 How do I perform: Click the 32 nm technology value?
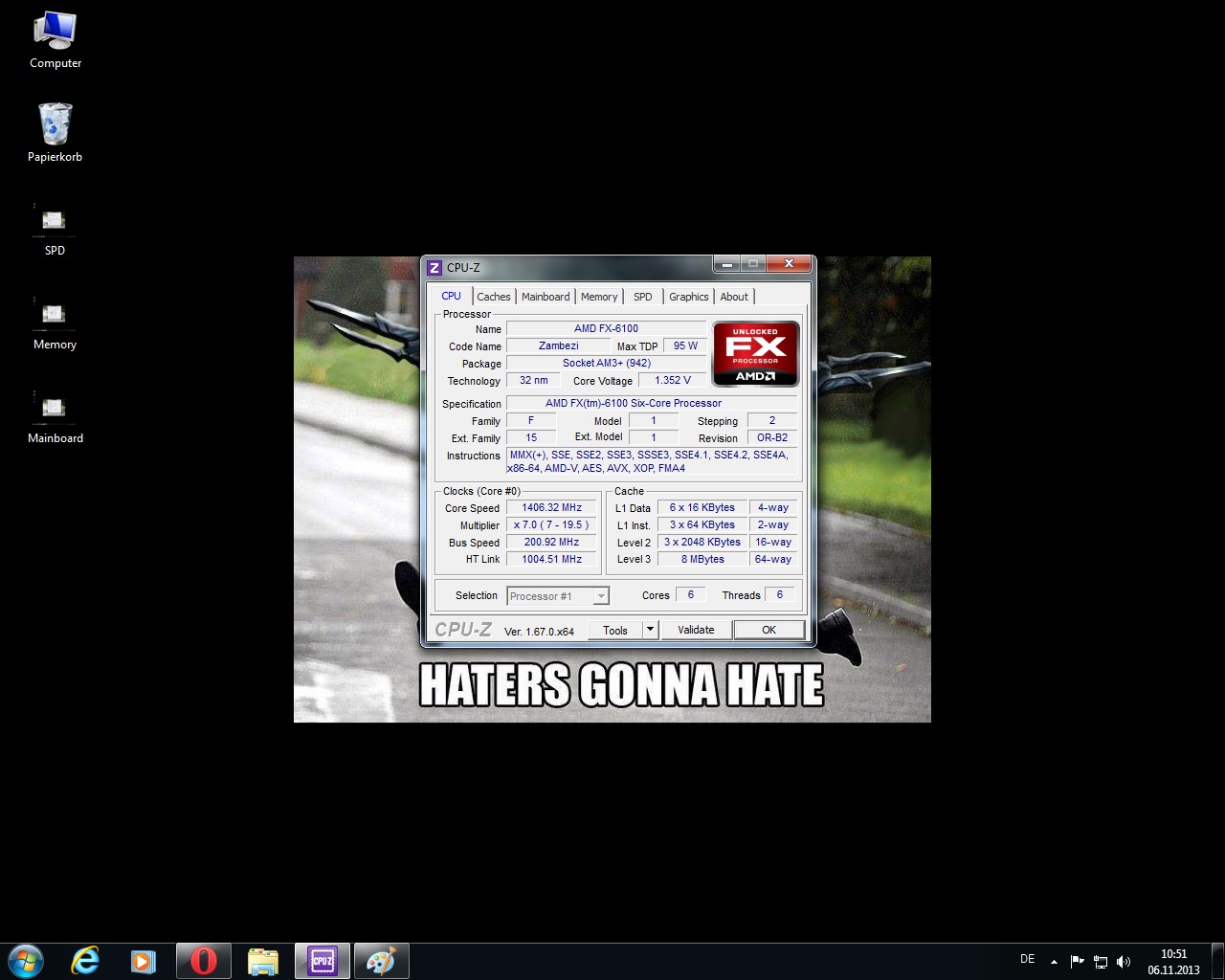533,380
